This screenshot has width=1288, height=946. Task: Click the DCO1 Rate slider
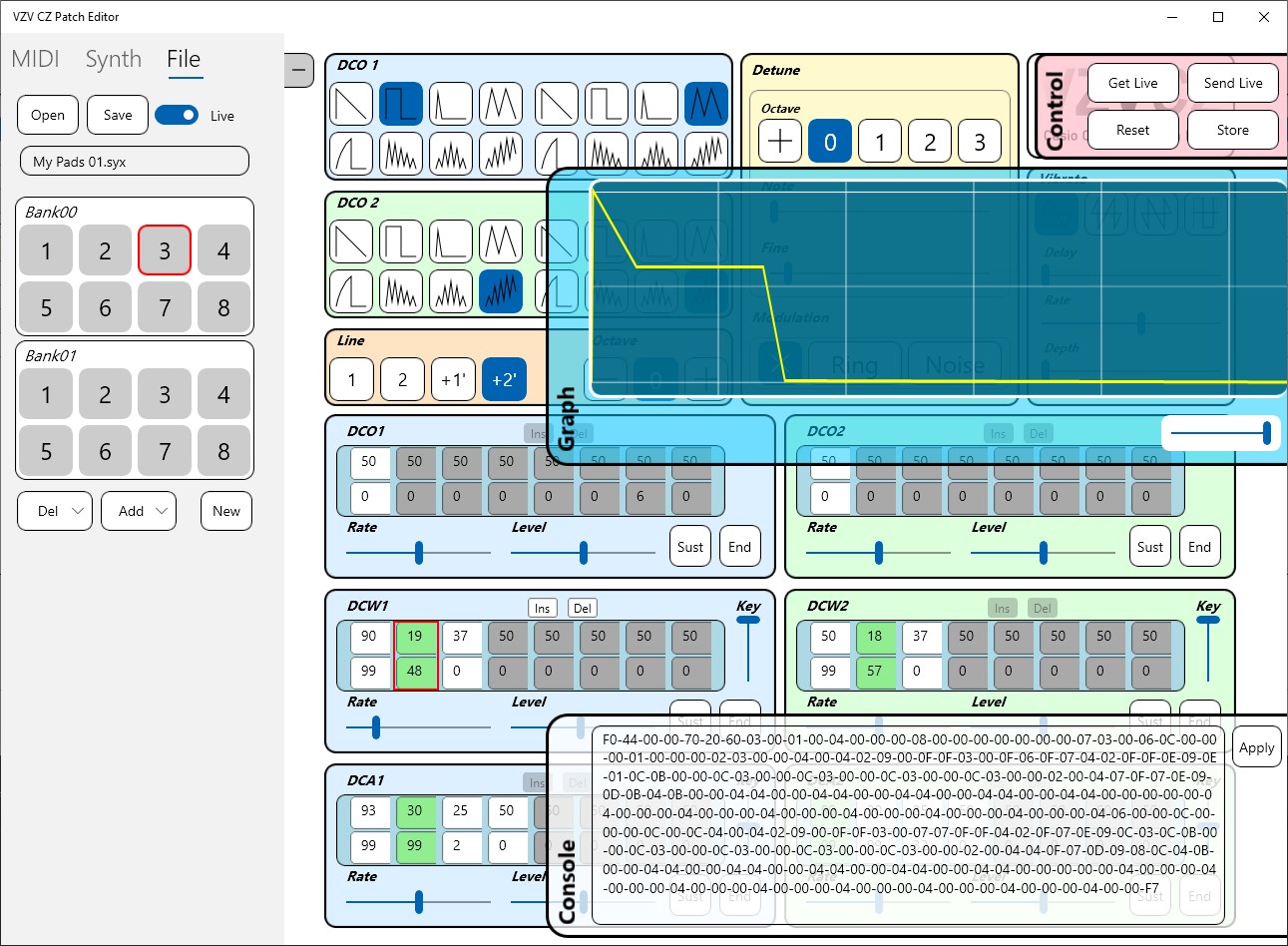pyautogui.click(x=417, y=552)
